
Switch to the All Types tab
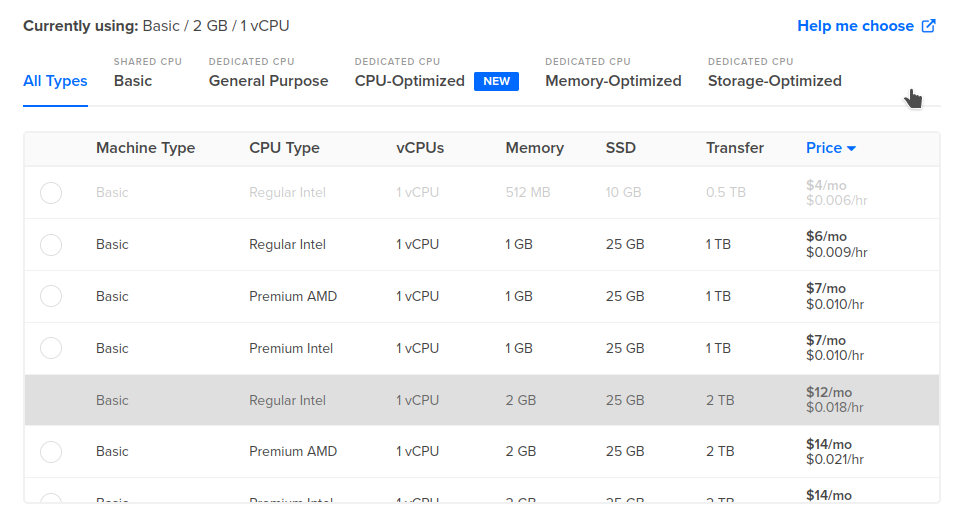coord(55,81)
